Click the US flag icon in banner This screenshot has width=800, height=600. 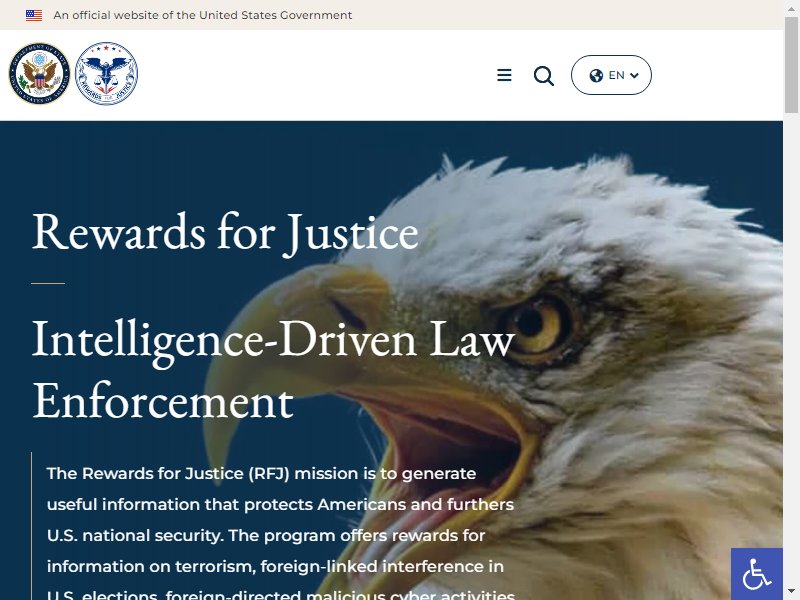tap(34, 15)
